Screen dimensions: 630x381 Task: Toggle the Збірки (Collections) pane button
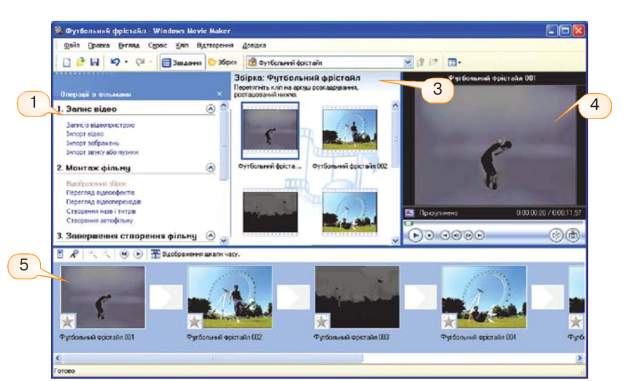pos(223,62)
